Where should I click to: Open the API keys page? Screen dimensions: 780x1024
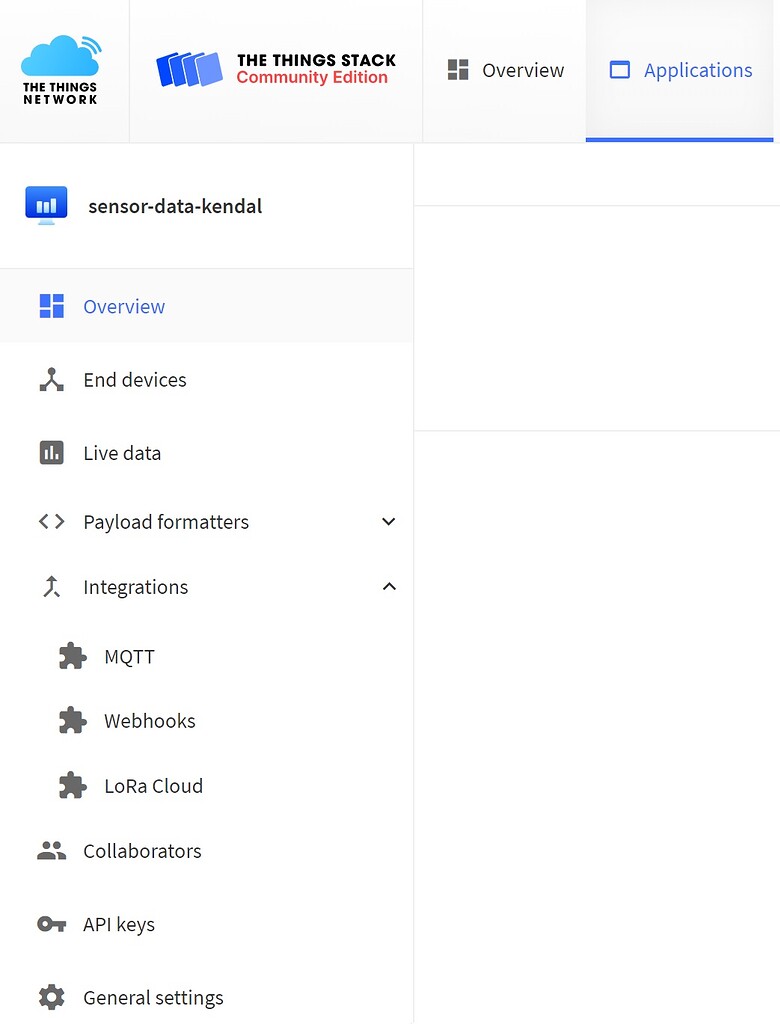(118, 924)
